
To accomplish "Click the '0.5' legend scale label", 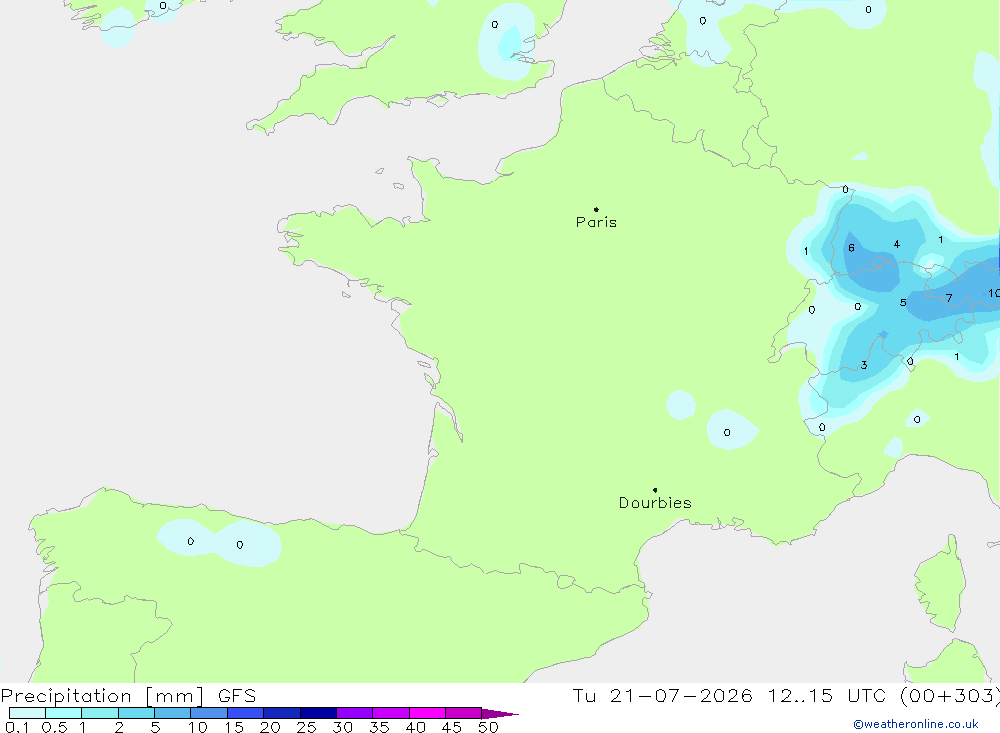I will (x=54, y=727).
